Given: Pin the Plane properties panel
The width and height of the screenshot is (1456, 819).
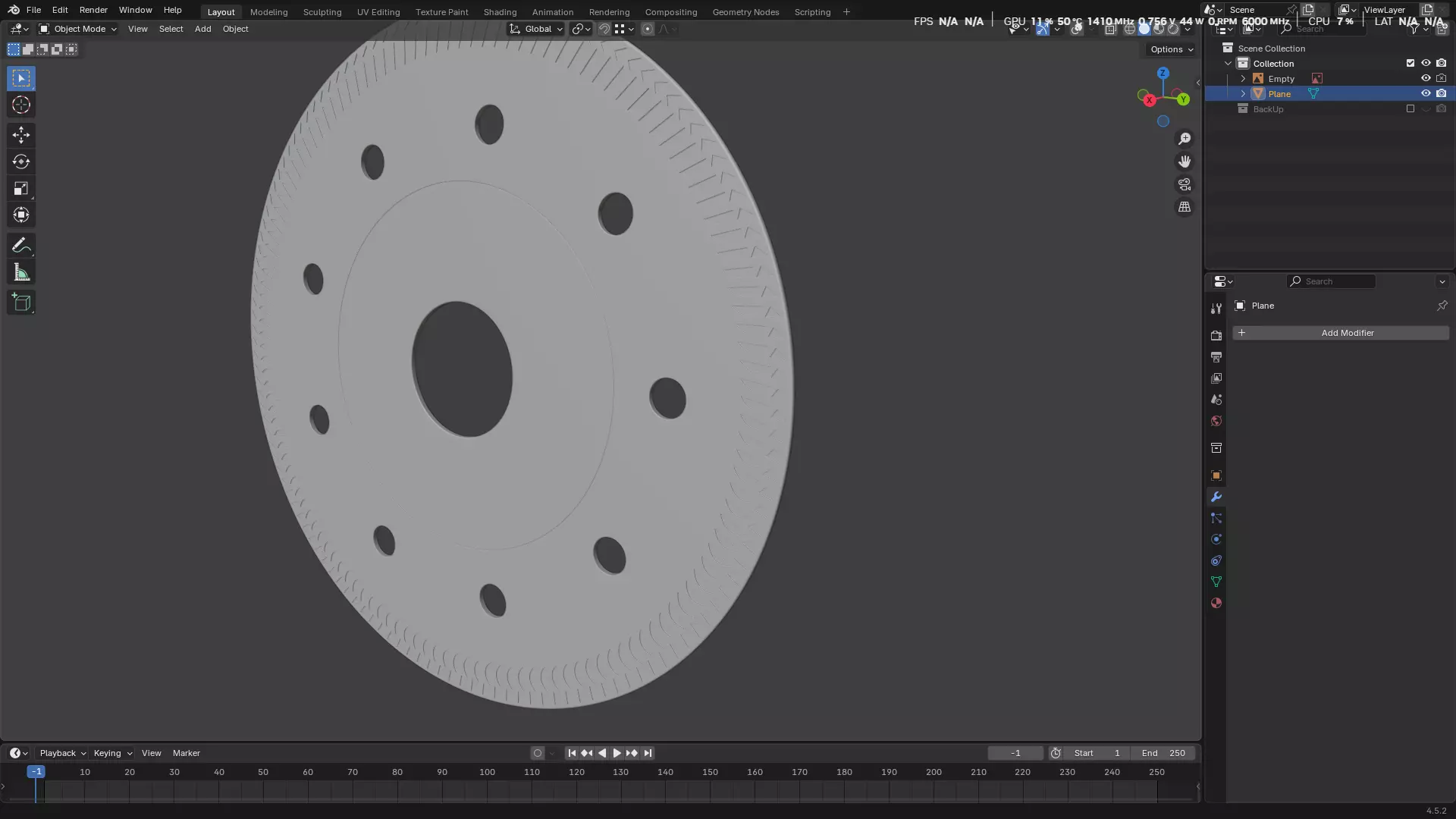Looking at the screenshot, I should coord(1442,306).
